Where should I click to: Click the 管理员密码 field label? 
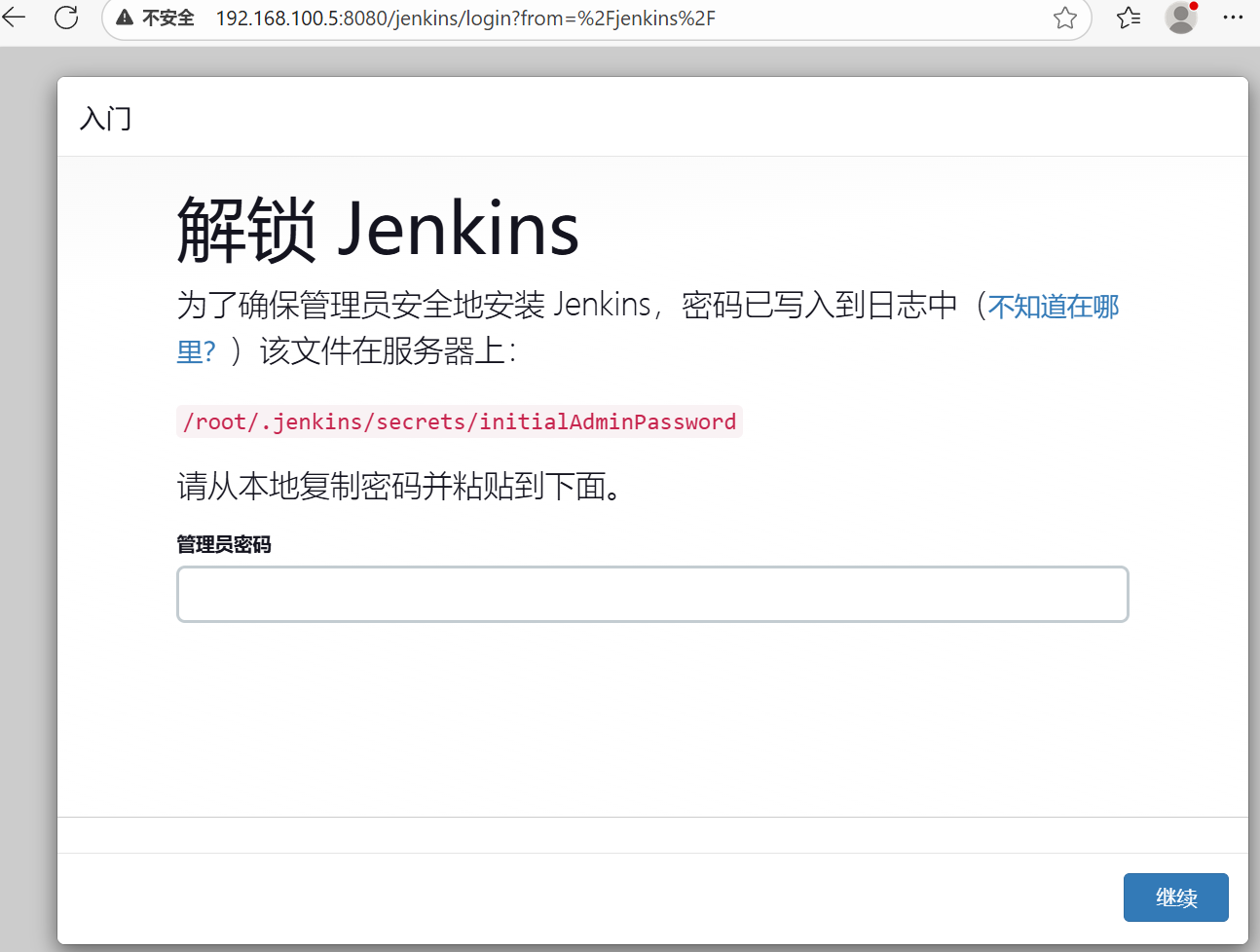(224, 544)
